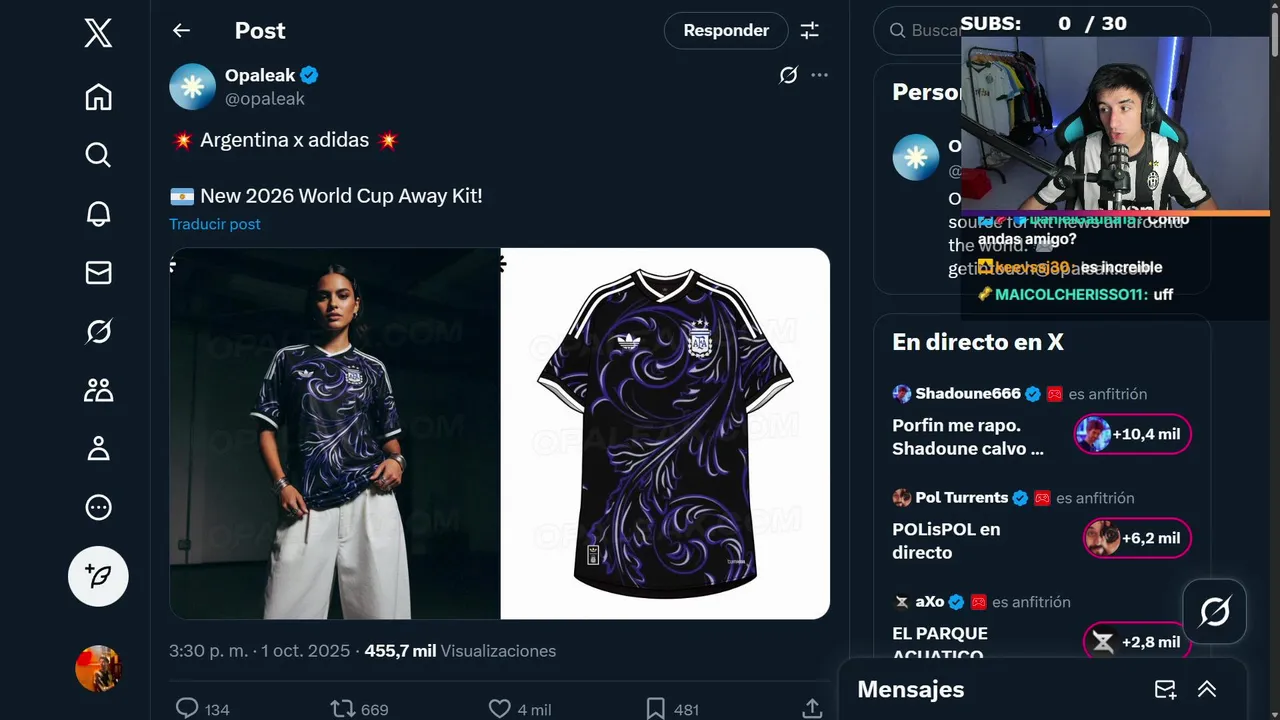Click the Responder button

(x=726, y=31)
